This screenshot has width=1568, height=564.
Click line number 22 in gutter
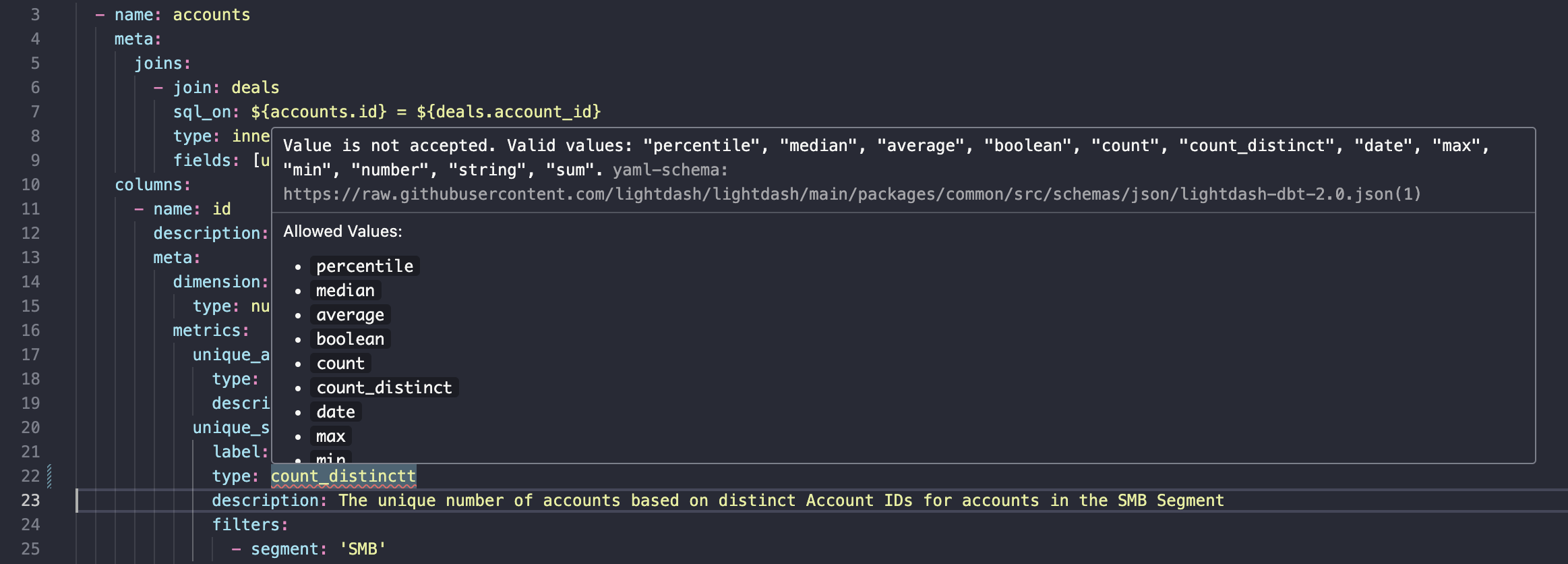click(30, 476)
